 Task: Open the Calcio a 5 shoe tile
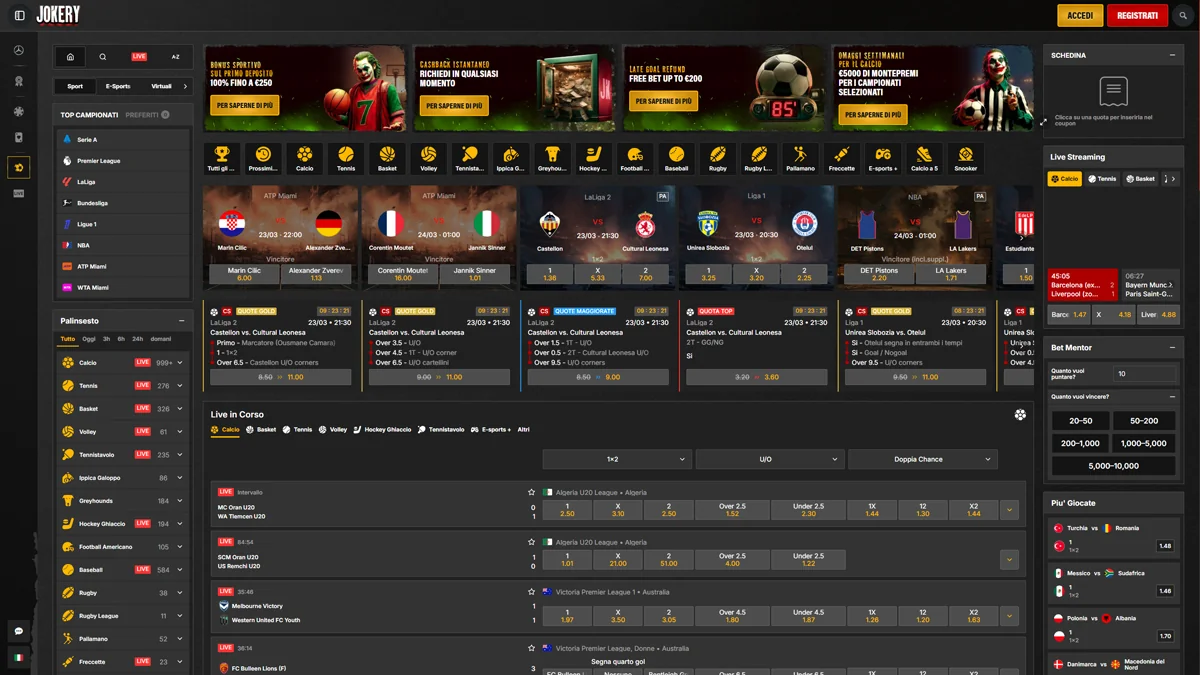coord(924,158)
